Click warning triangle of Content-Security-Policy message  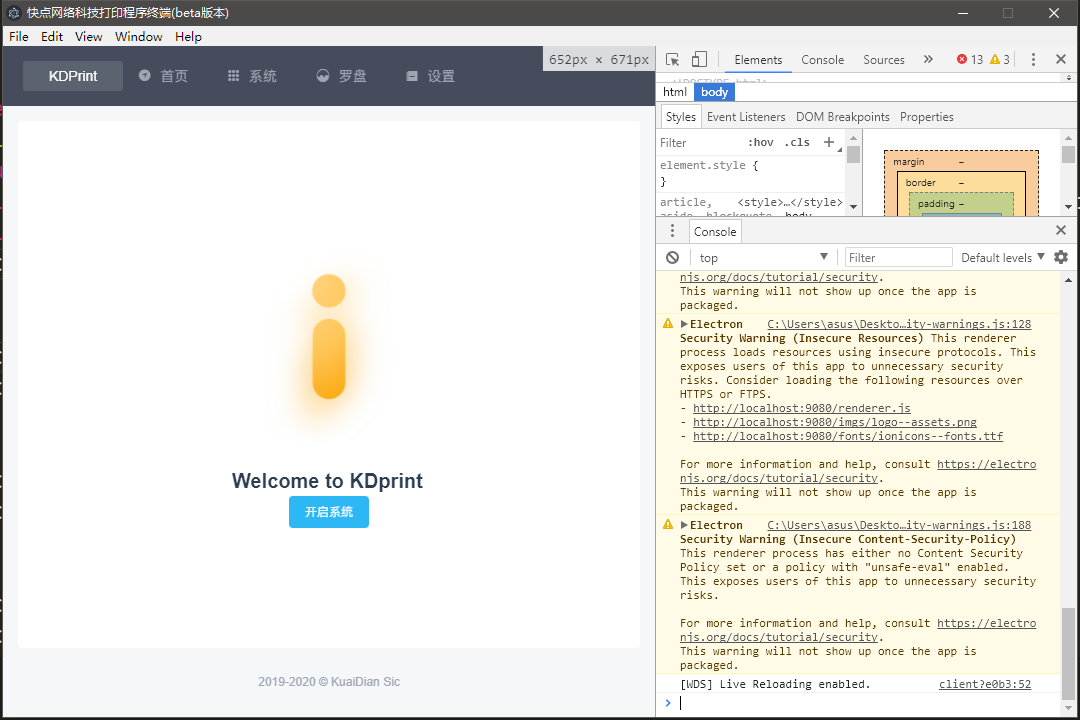(x=667, y=525)
